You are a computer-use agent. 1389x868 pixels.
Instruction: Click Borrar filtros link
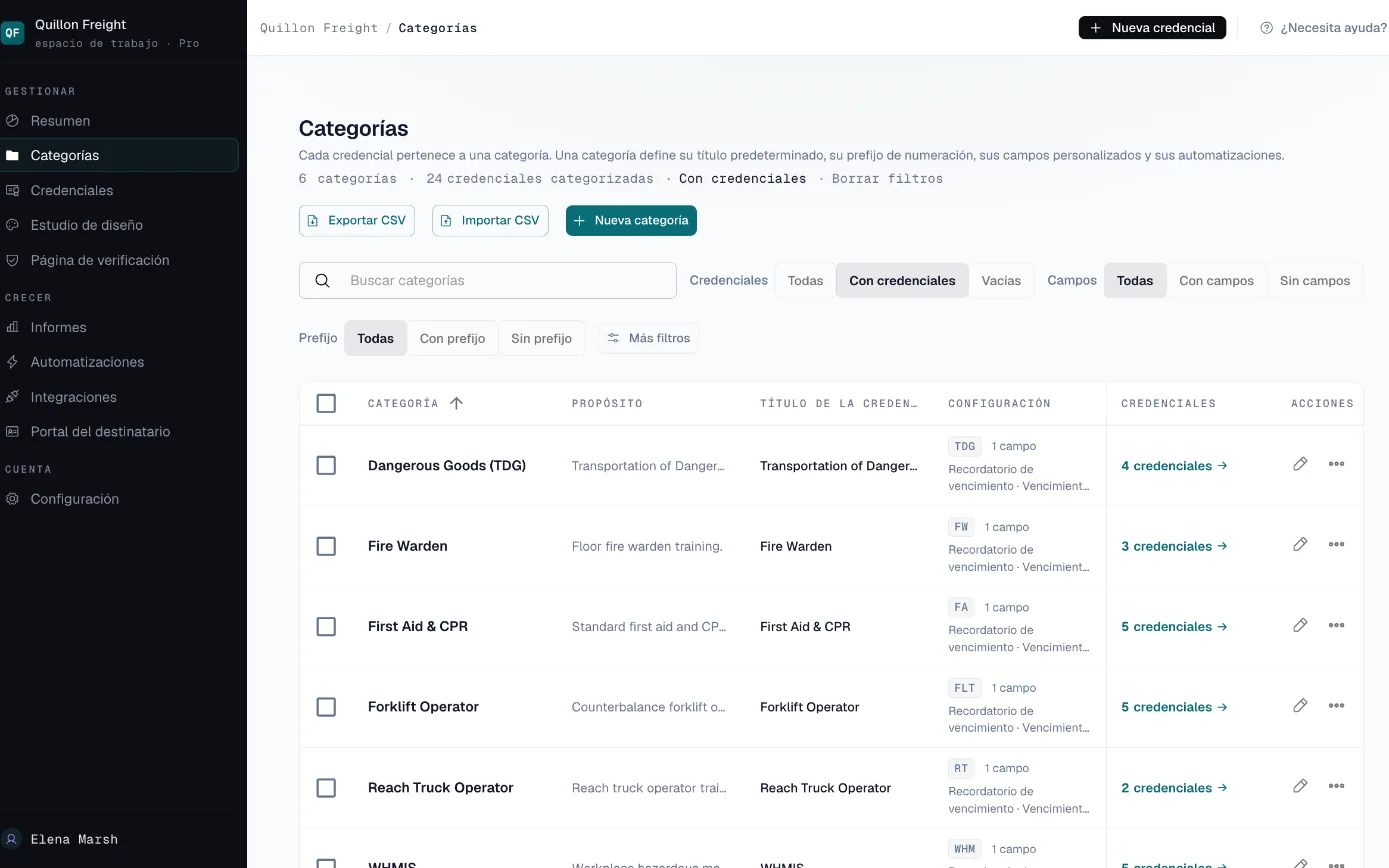click(x=887, y=179)
